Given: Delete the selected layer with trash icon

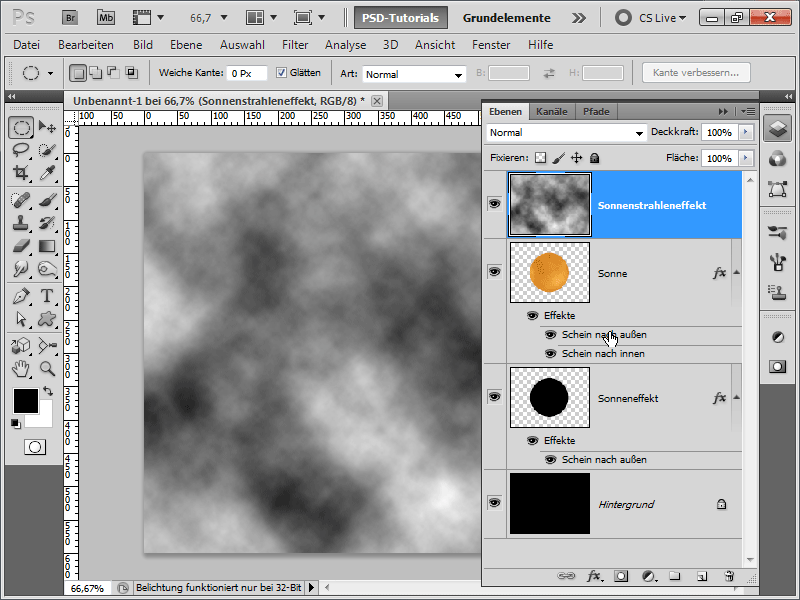Looking at the screenshot, I should click(x=730, y=576).
